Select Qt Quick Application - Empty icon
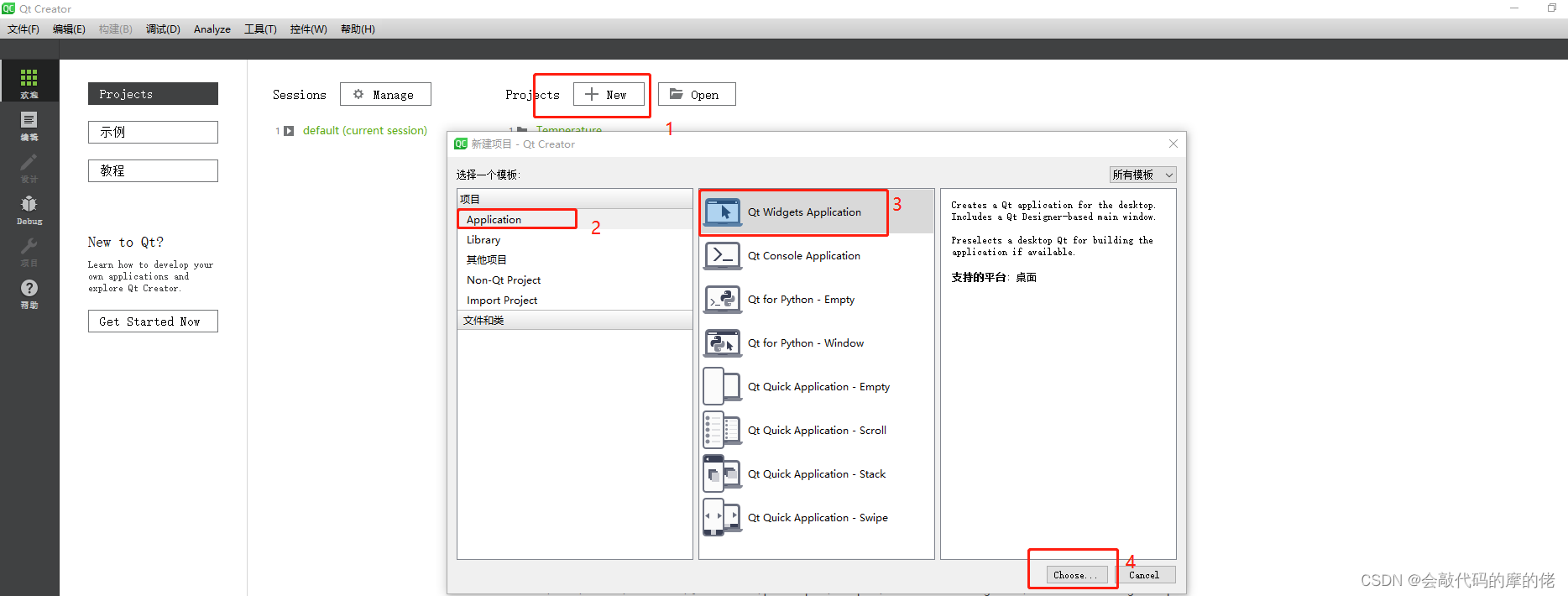The width and height of the screenshot is (1568, 596). pos(723,387)
